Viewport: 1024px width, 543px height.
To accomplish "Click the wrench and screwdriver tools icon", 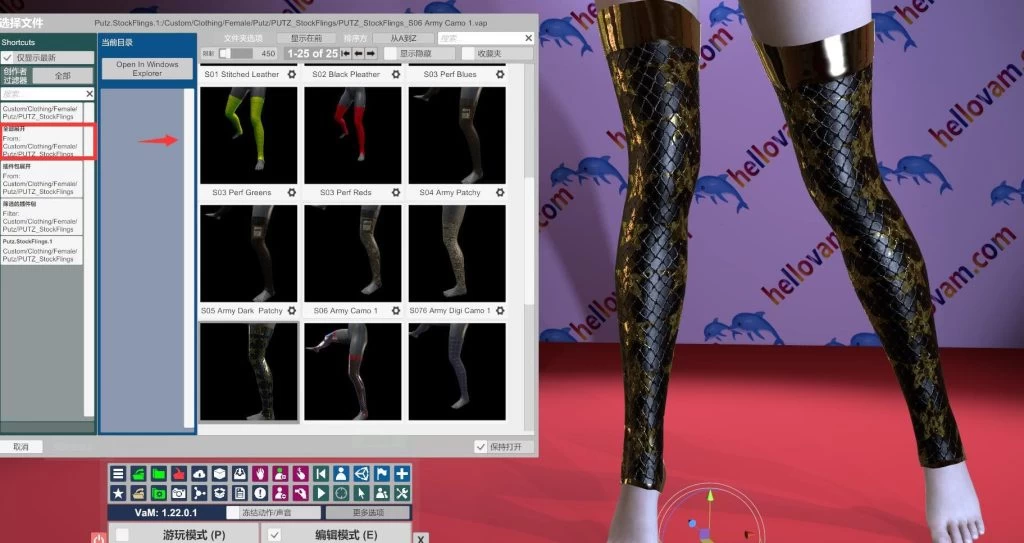I will coord(402,493).
